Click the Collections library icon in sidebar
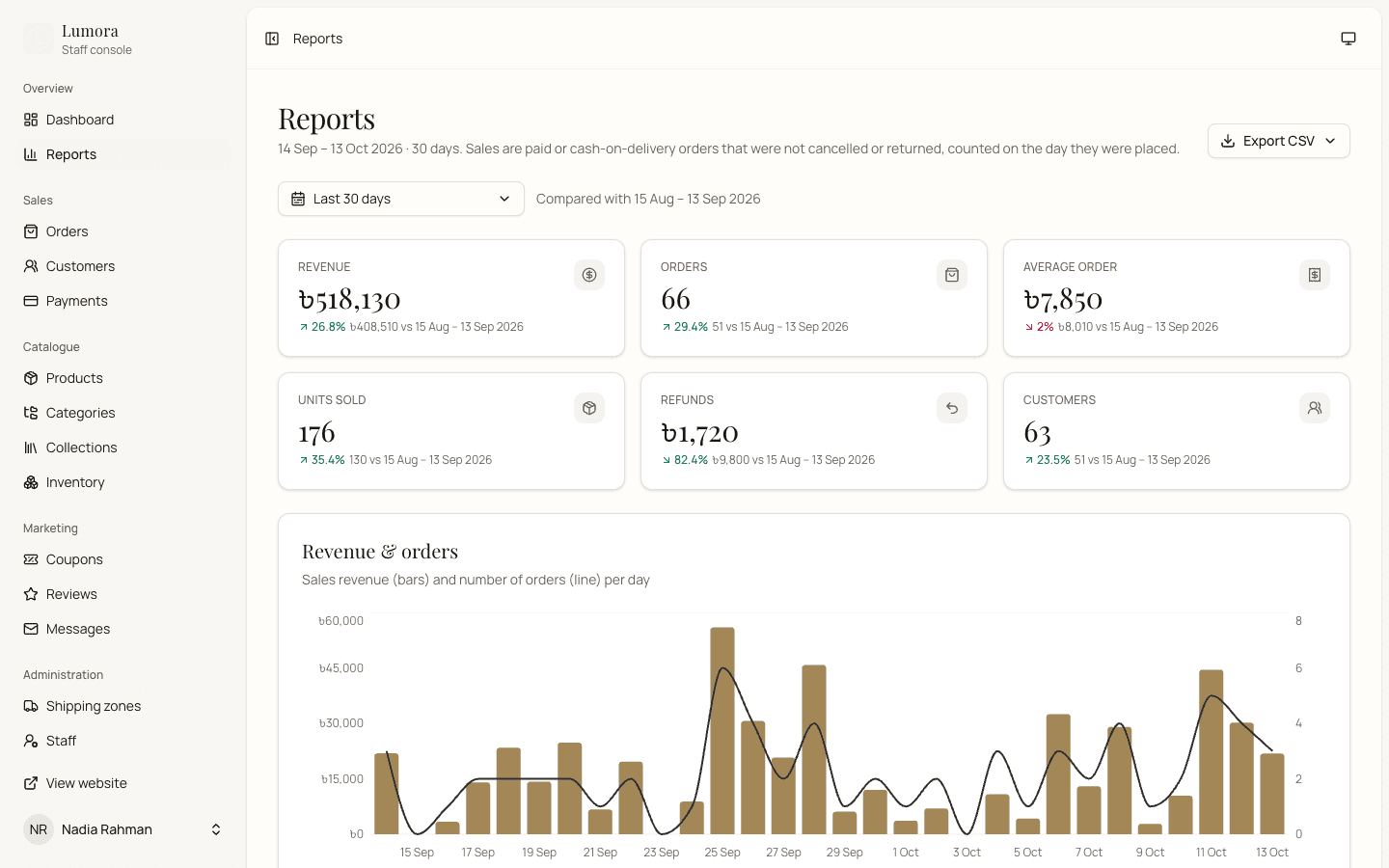The image size is (1389, 868). point(31,448)
